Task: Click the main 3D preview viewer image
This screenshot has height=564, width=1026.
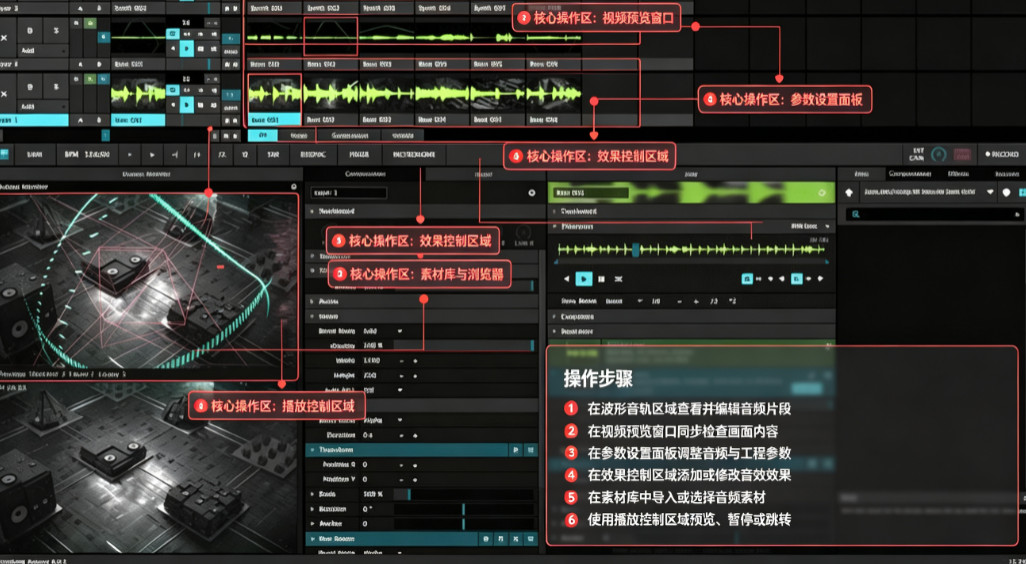Action: point(149,280)
